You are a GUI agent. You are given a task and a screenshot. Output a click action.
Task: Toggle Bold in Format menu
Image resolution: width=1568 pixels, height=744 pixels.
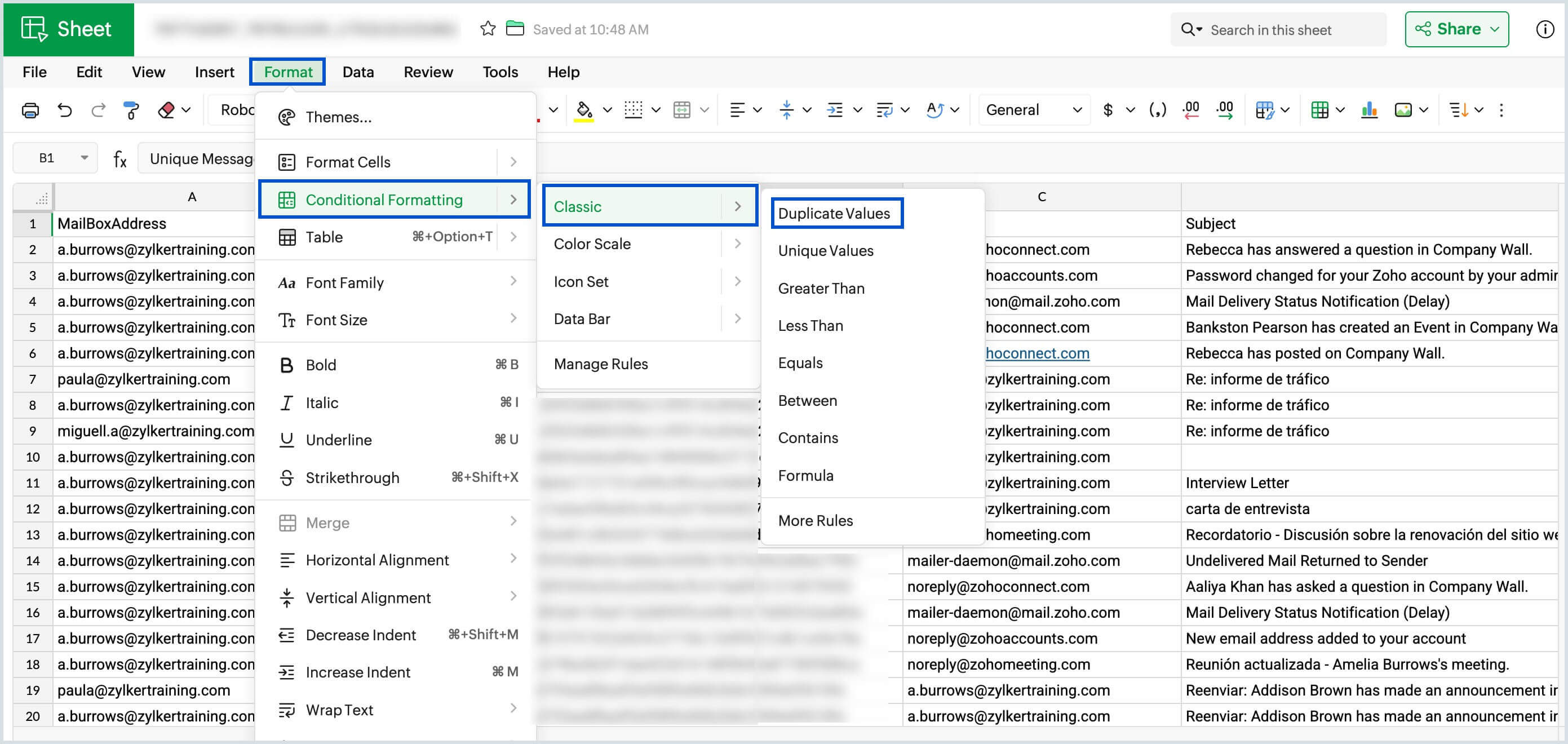coord(321,365)
